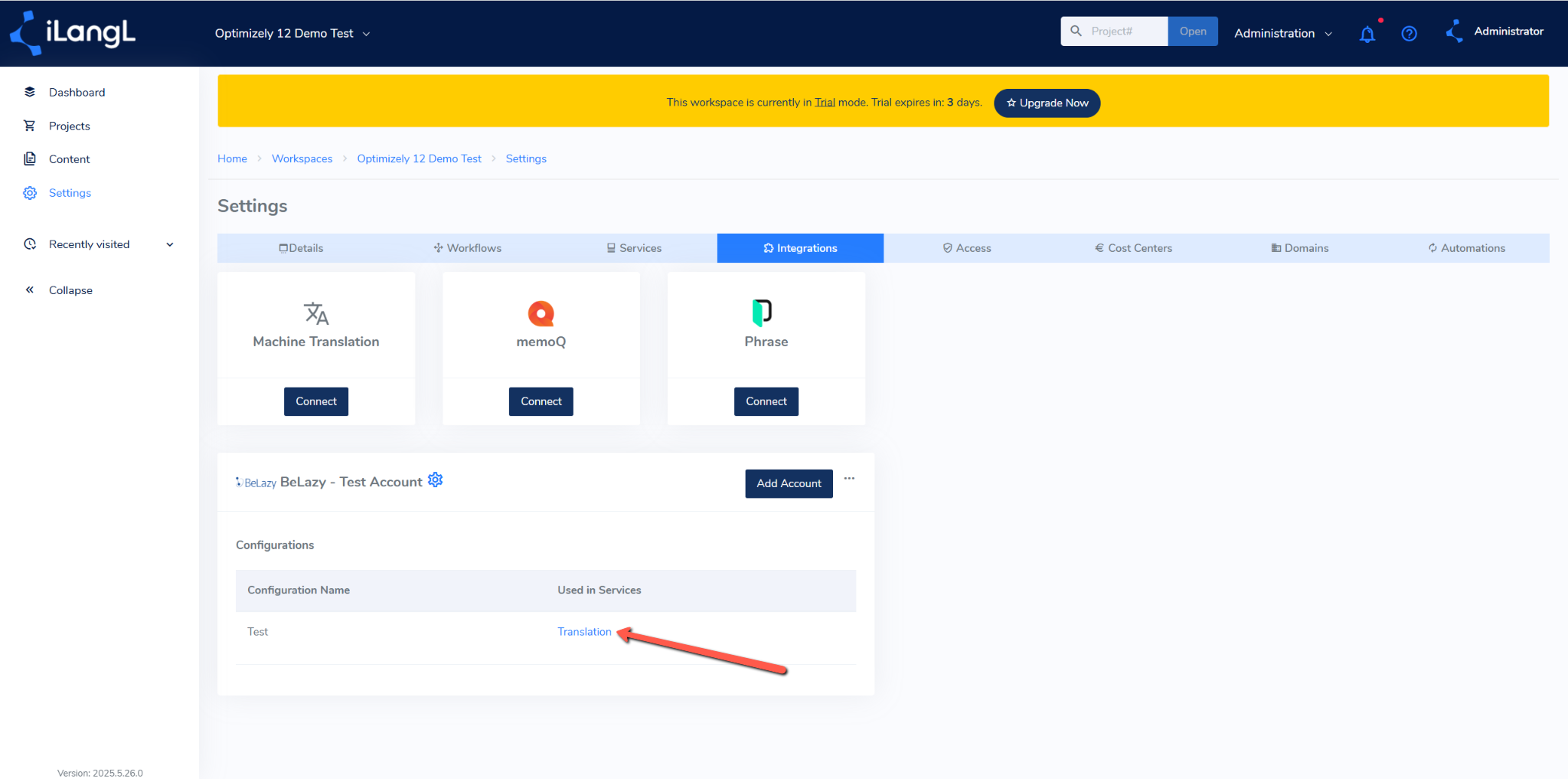Open the Cost Centers tab
This screenshot has height=779, width=1568.
(1133, 248)
